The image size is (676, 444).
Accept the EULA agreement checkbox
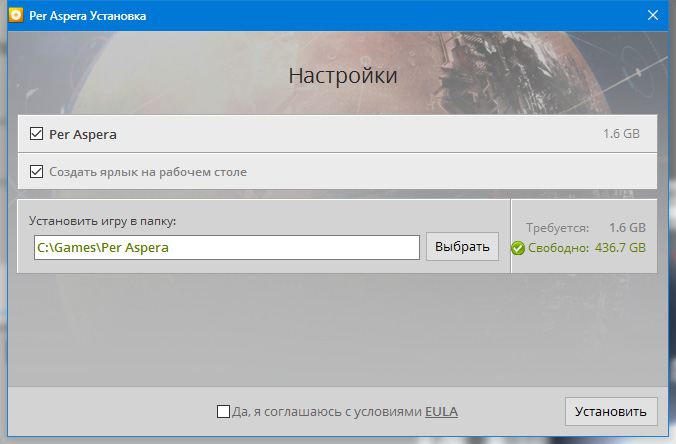(223, 411)
